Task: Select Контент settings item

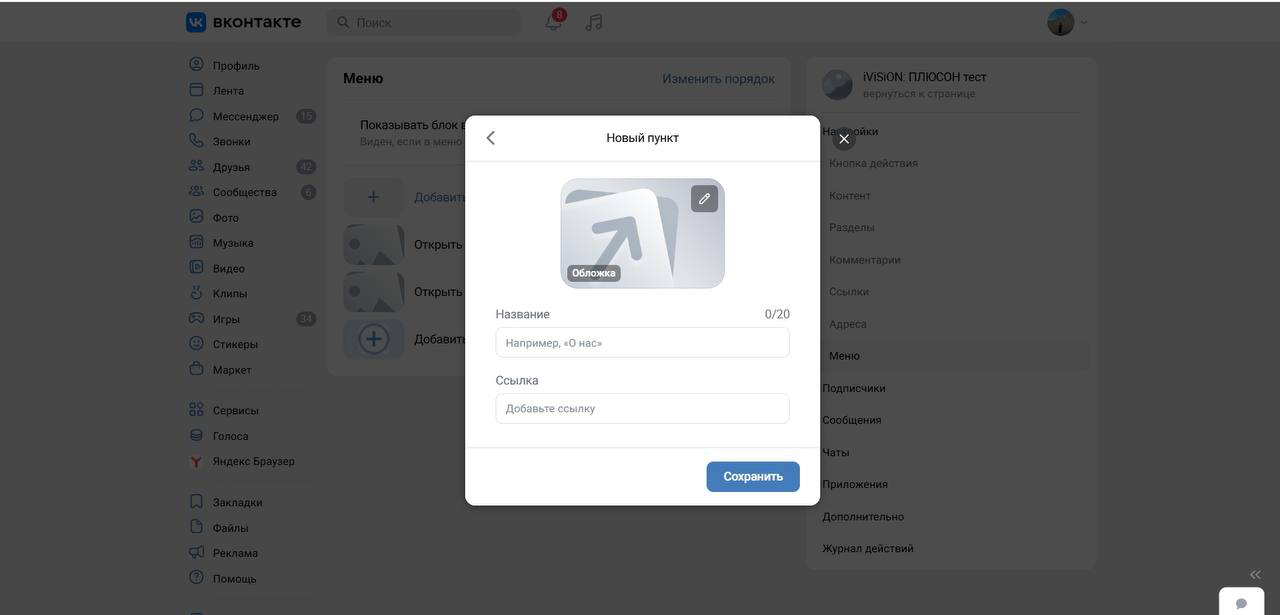Action: coord(850,196)
